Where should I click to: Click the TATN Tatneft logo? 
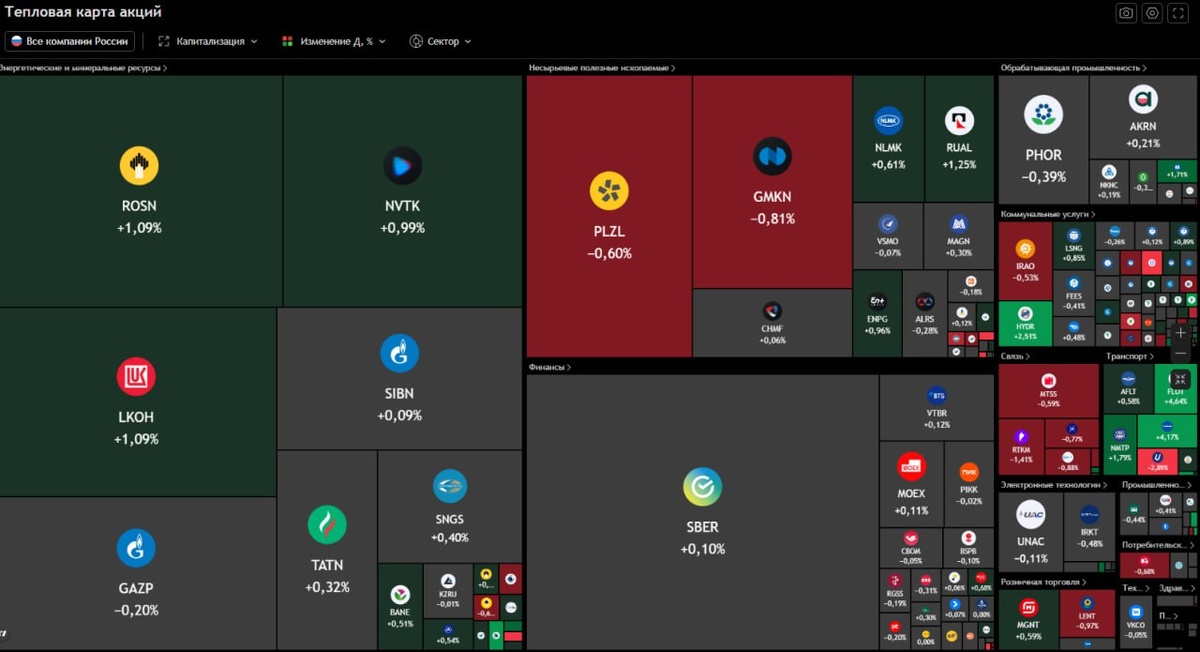click(327, 525)
